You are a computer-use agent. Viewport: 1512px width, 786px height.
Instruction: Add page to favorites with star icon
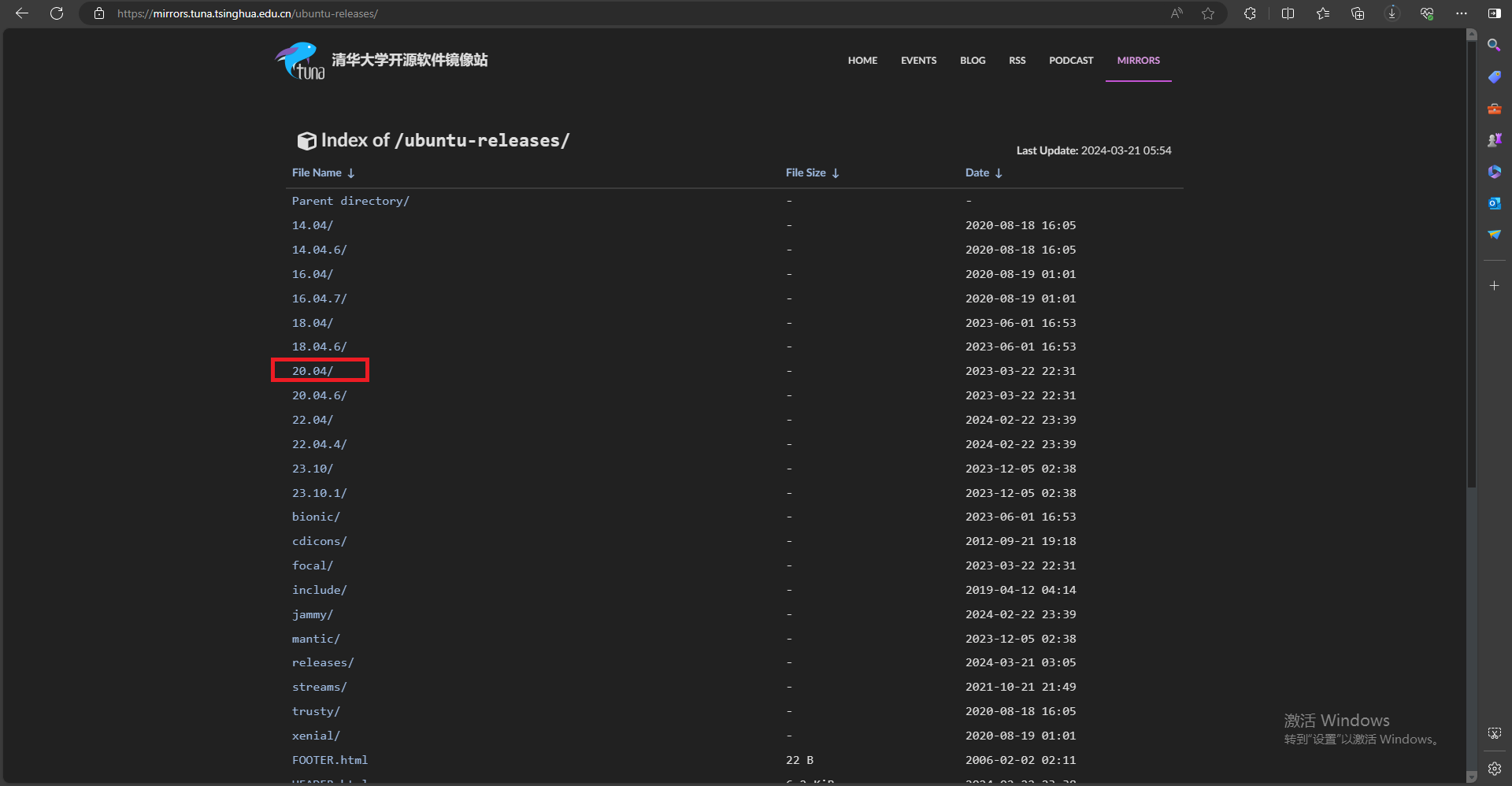pos(1208,13)
